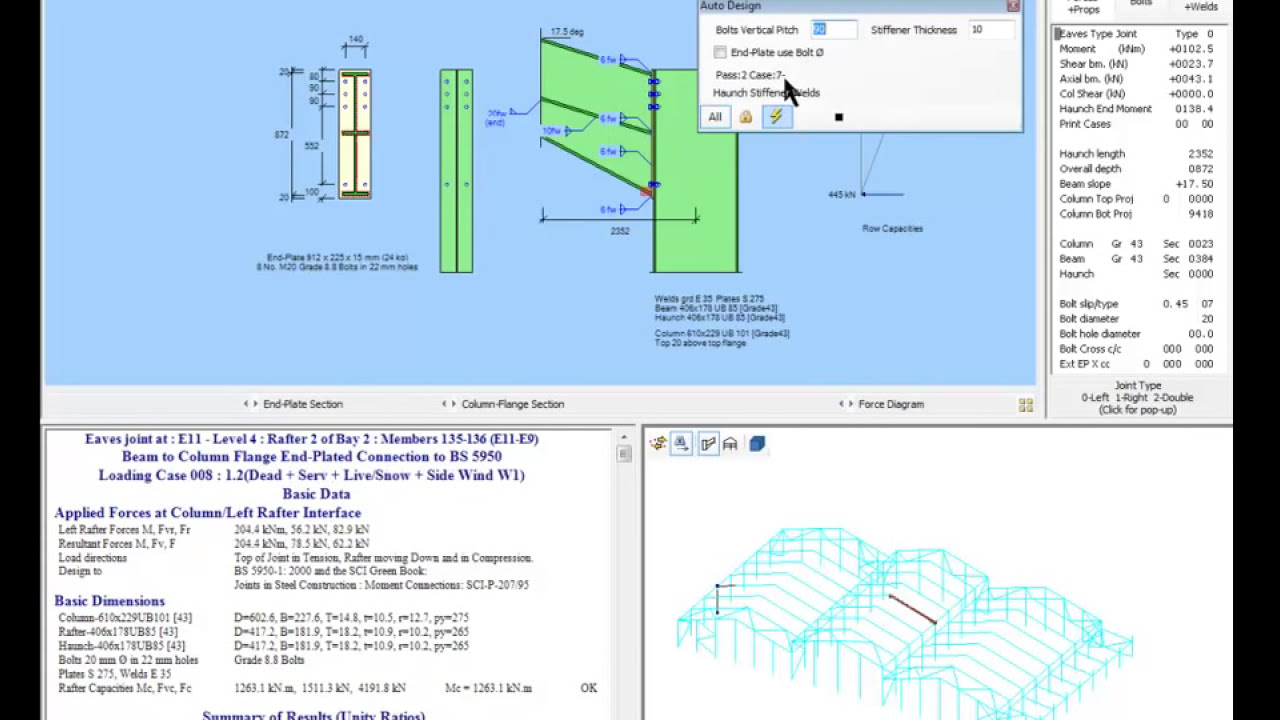This screenshot has height=720, width=1280.
Task: Click left arrow beside Column-Flange Section
Action: 444,404
